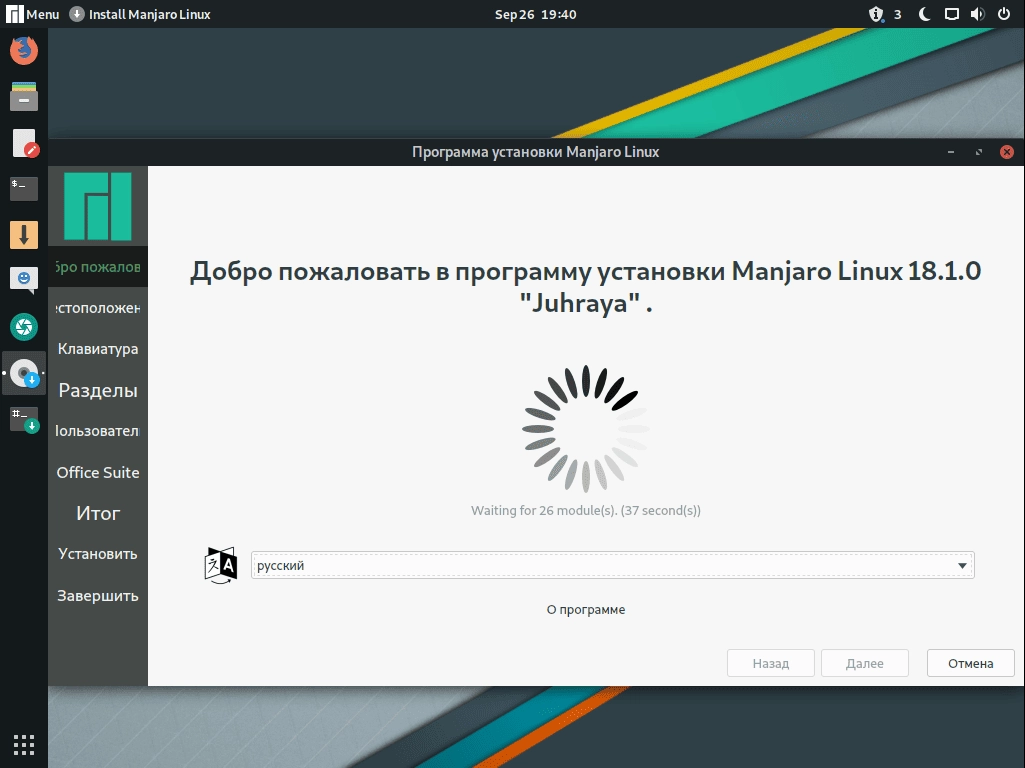Click the Manjaro logo in installer sidebar
This screenshot has height=768, width=1025.
98,206
